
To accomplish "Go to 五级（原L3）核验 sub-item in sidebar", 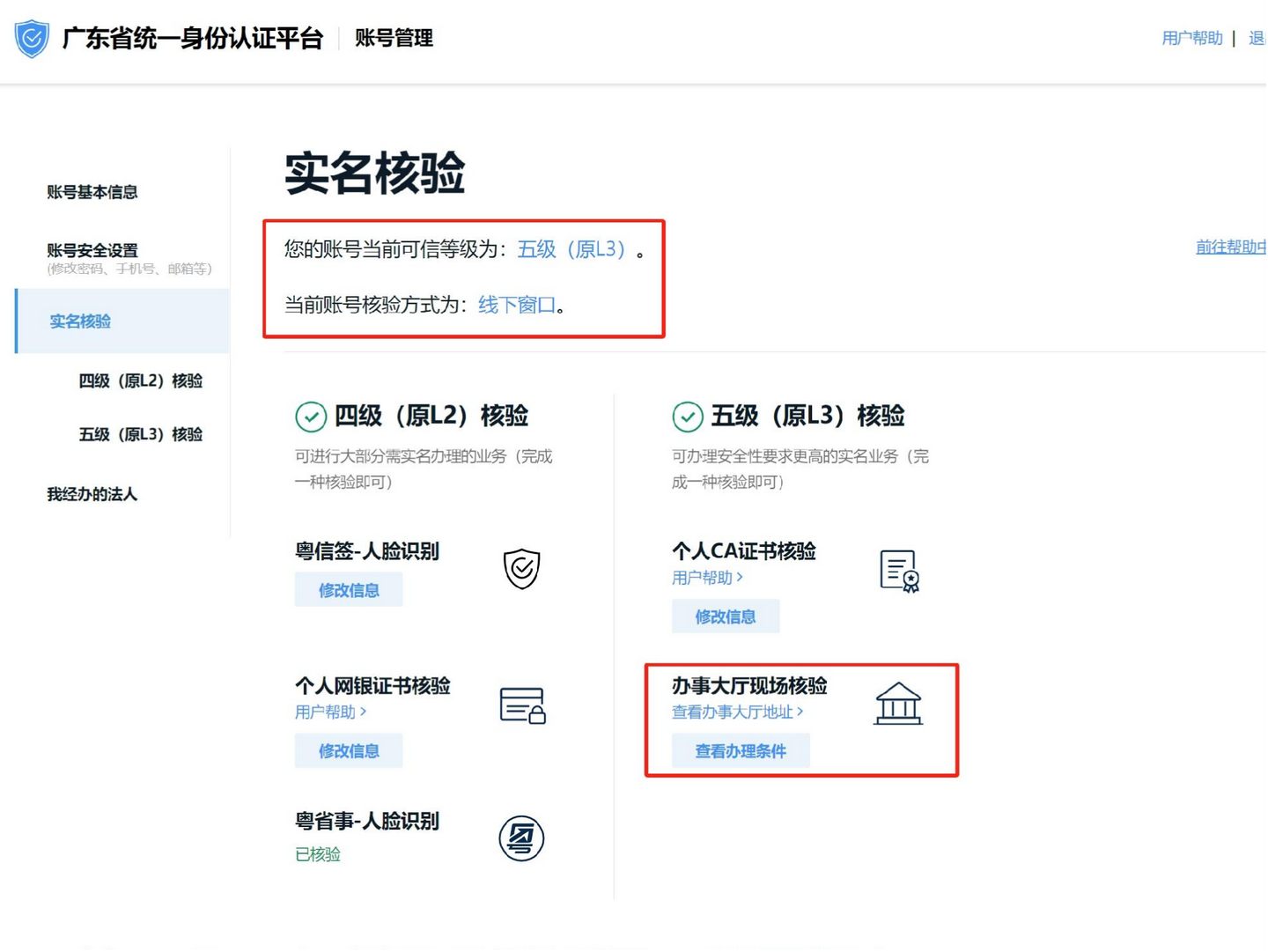I will [141, 434].
